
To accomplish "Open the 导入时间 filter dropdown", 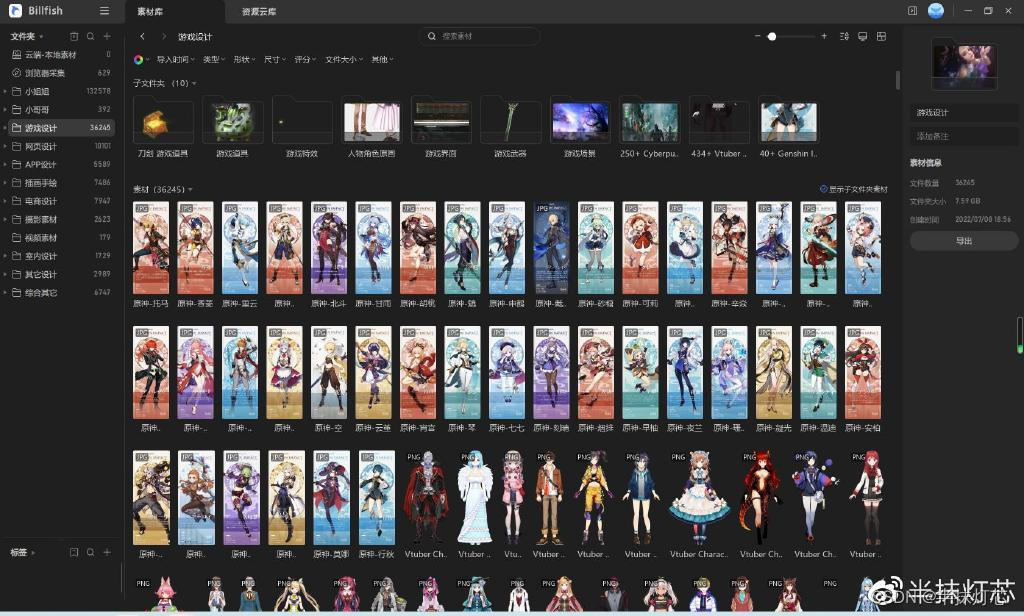I will (x=176, y=59).
